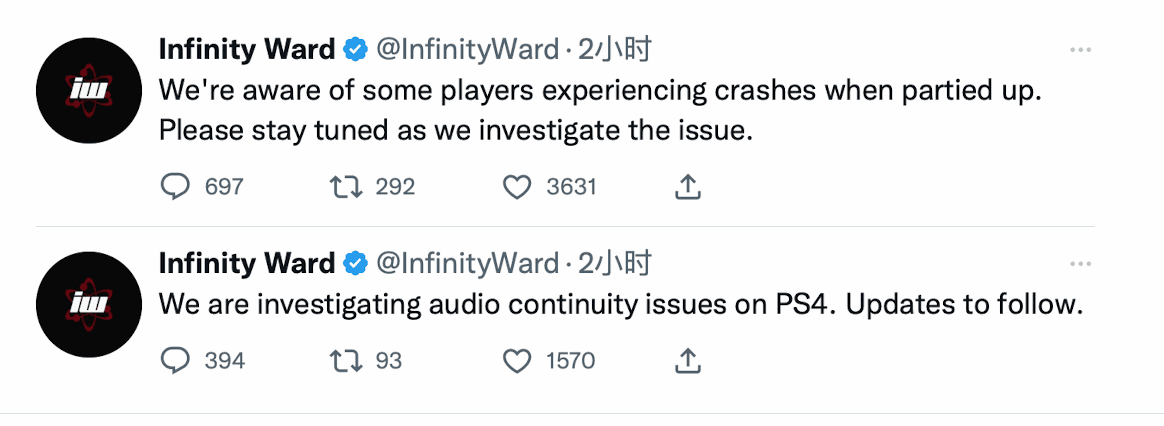Open the more options menu on the PS4 tweet
The image size is (1164, 426).
pos(1080,263)
